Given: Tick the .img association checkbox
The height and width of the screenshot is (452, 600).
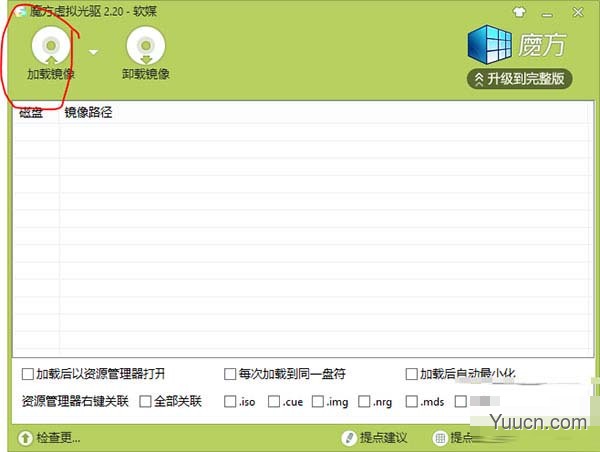Looking at the screenshot, I should [x=318, y=401].
